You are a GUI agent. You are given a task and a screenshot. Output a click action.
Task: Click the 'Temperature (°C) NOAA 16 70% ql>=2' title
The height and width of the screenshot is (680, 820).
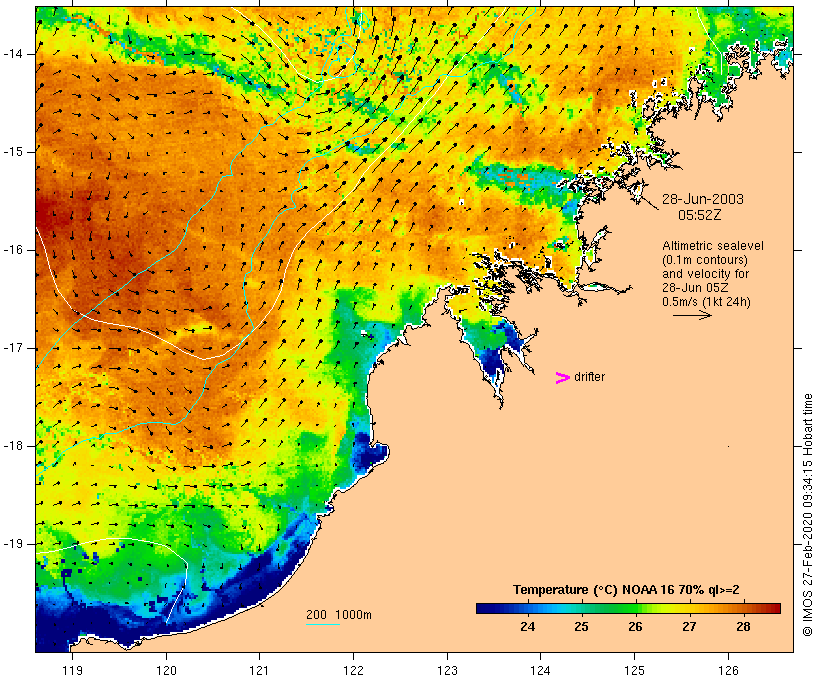pyautogui.click(x=626, y=590)
